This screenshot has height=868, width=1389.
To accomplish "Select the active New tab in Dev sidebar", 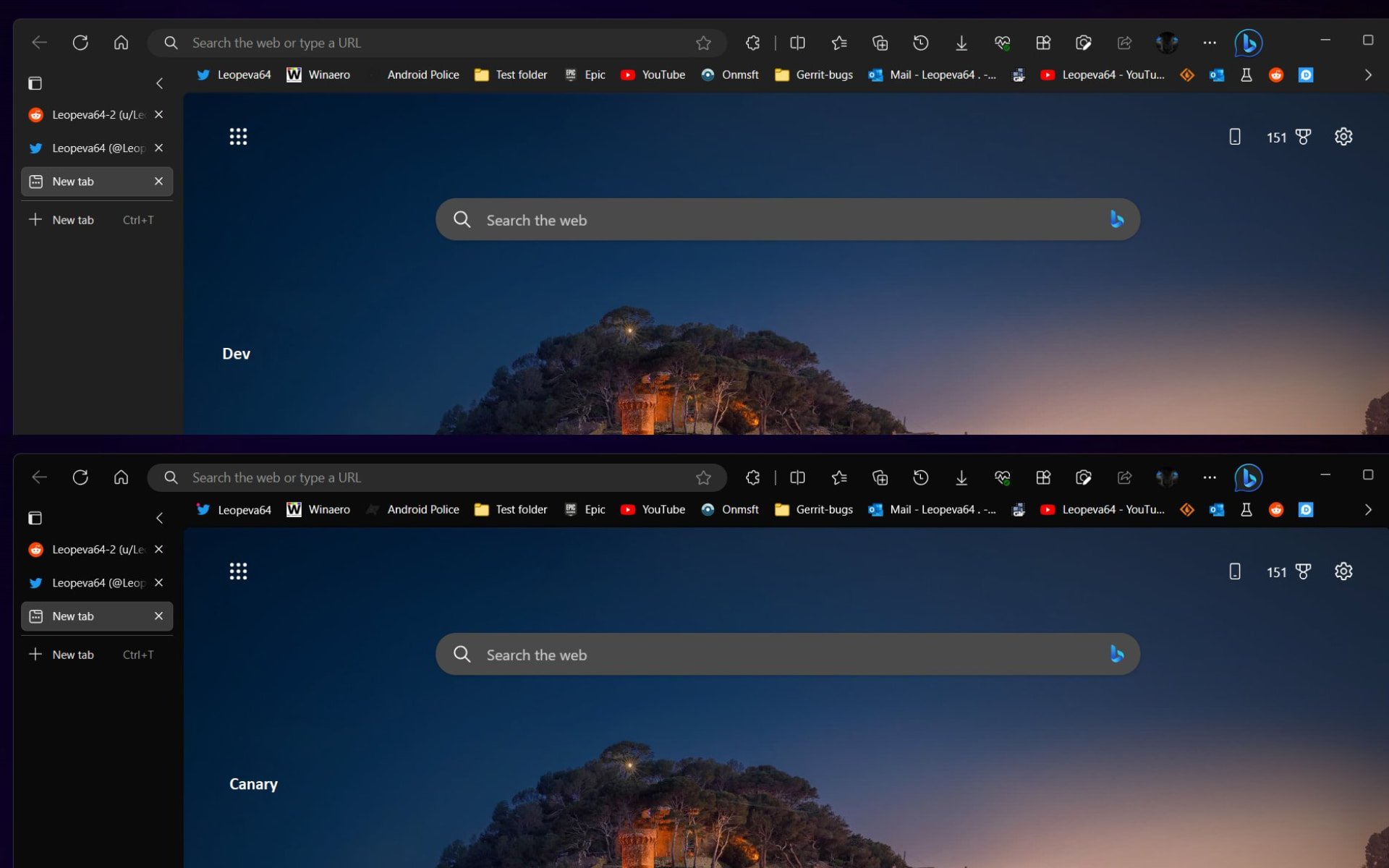I will (97, 182).
